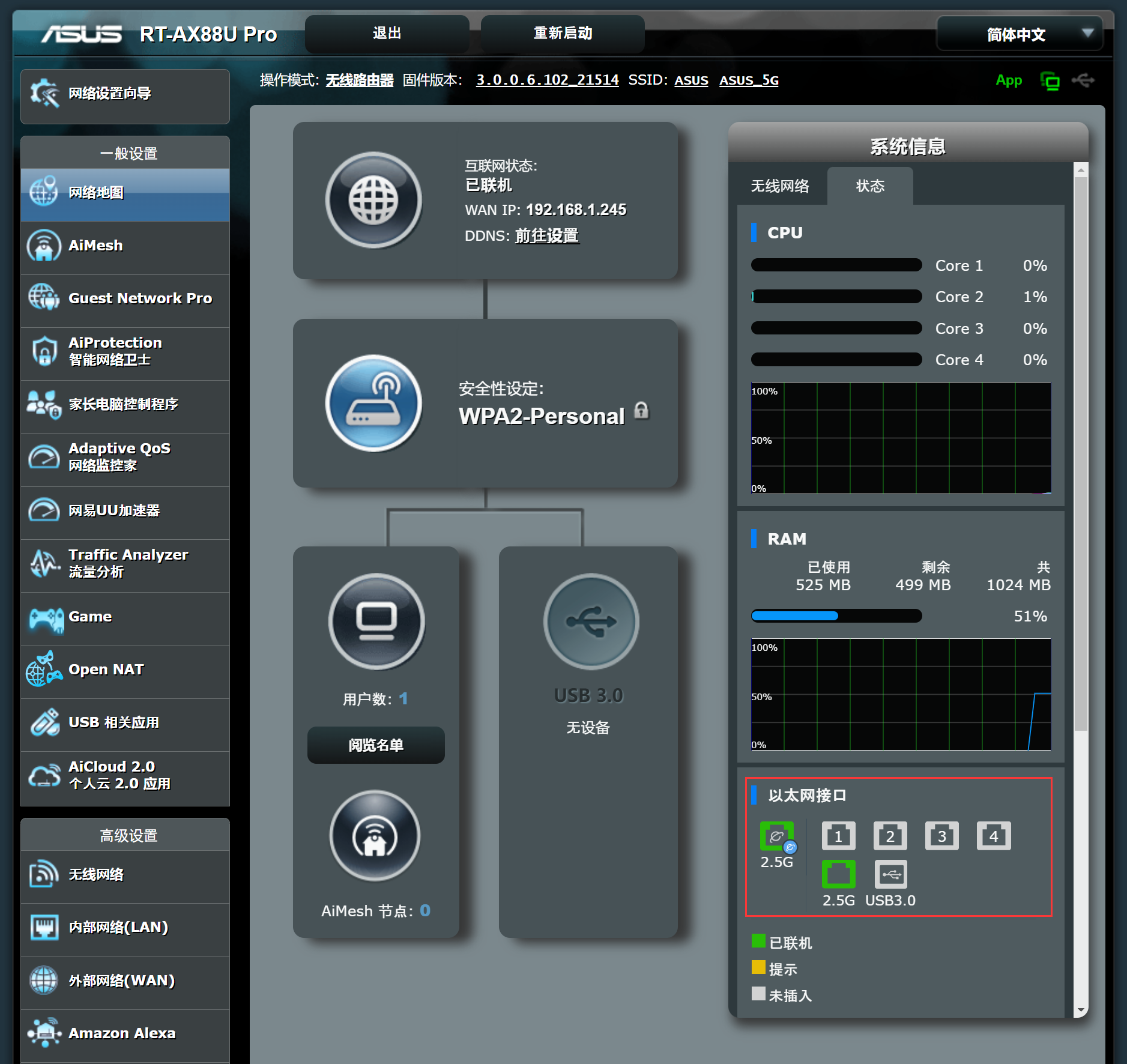Select 网络地图 in the sidebar

pos(125,194)
